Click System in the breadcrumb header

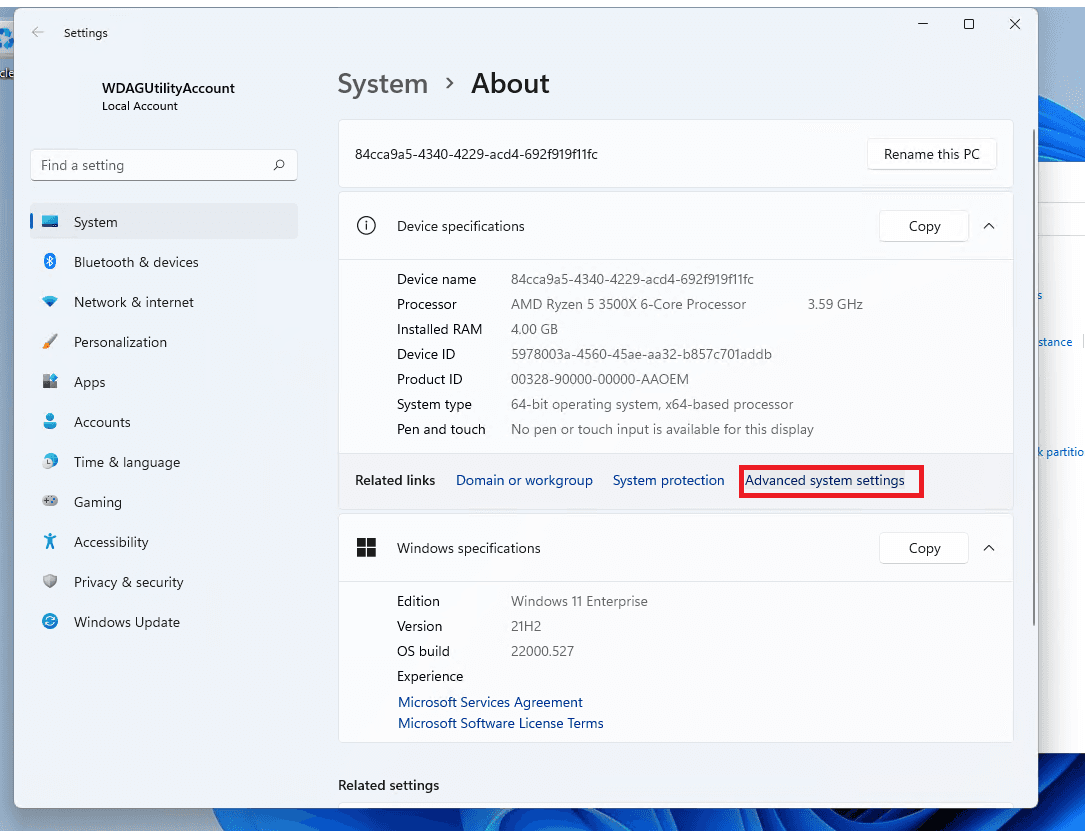(383, 84)
